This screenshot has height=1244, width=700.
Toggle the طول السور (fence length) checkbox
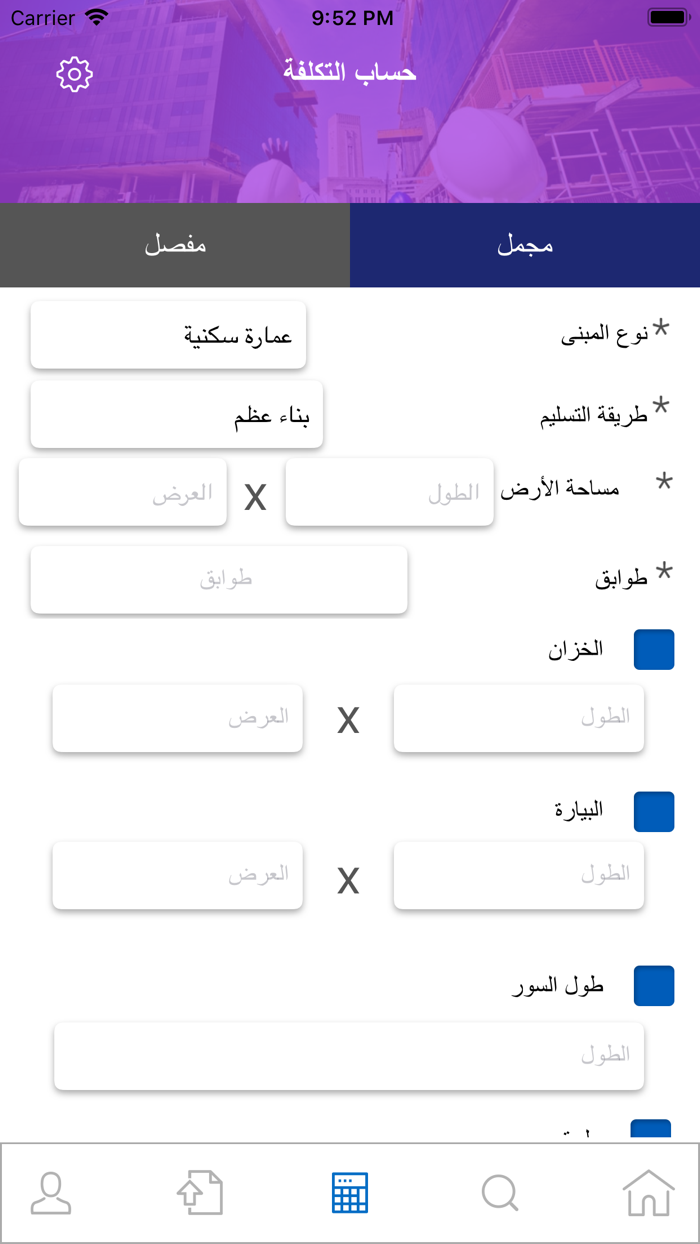654,986
